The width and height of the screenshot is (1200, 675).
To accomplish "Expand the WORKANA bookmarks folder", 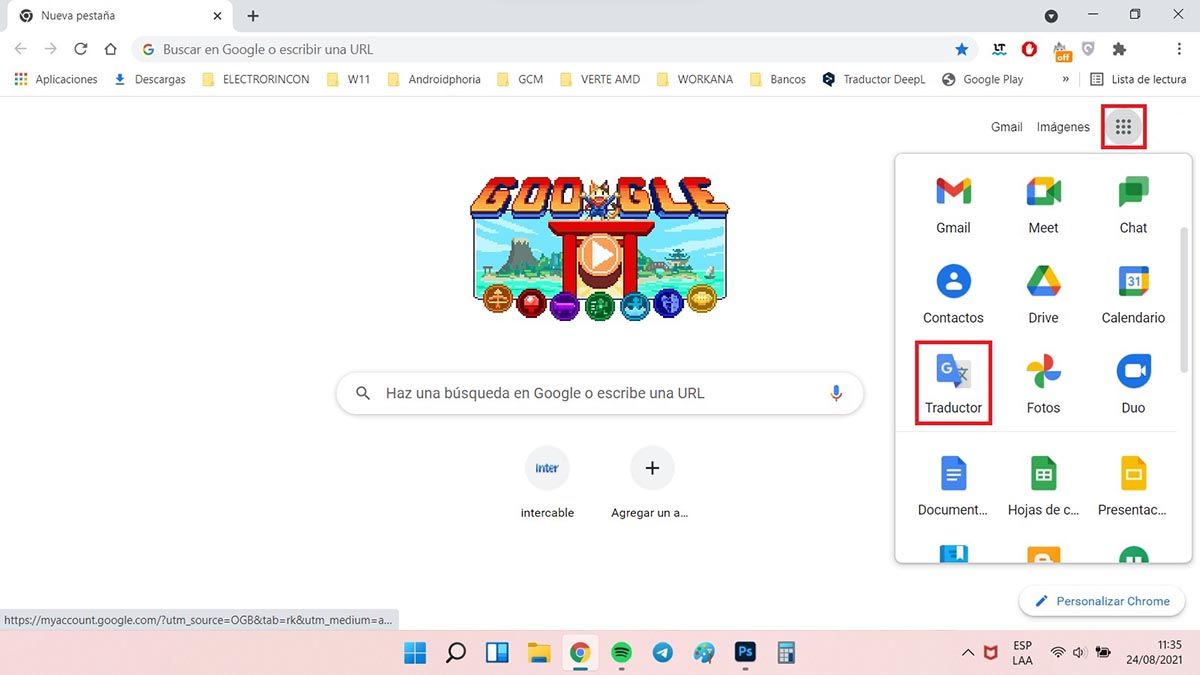I will tap(695, 79).
